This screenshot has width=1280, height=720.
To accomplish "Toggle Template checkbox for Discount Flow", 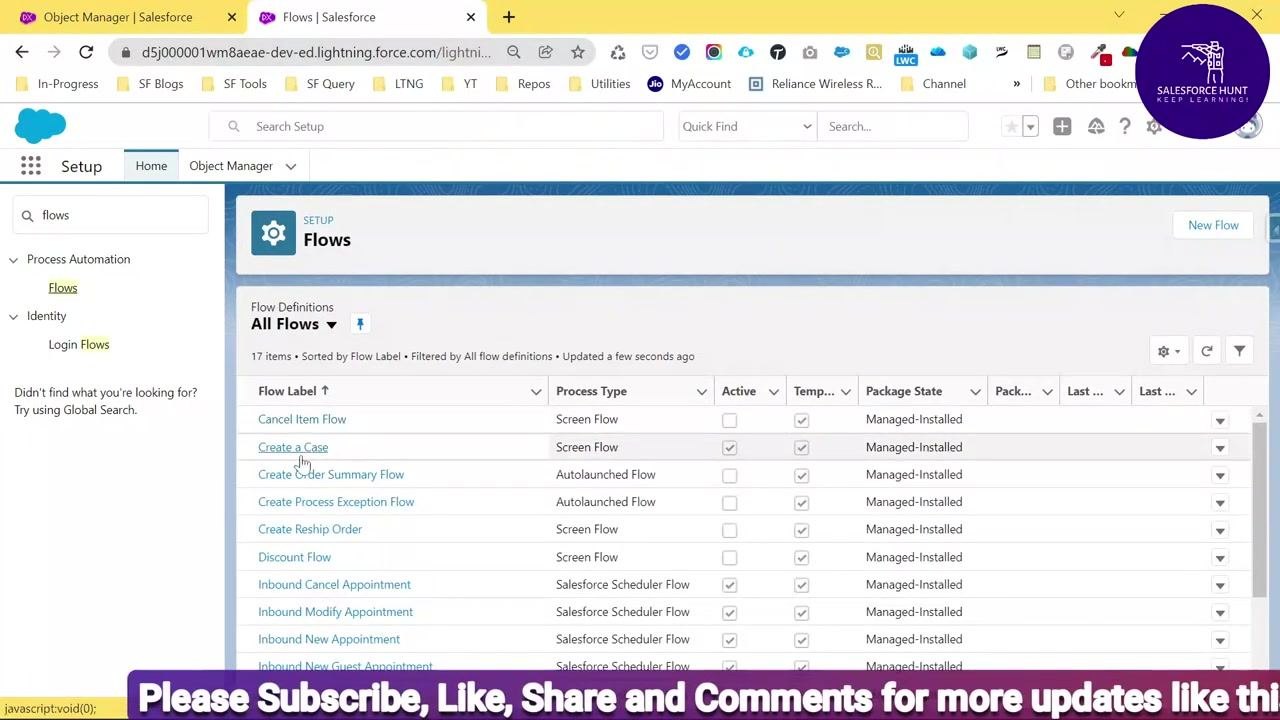I will point(802,558).
